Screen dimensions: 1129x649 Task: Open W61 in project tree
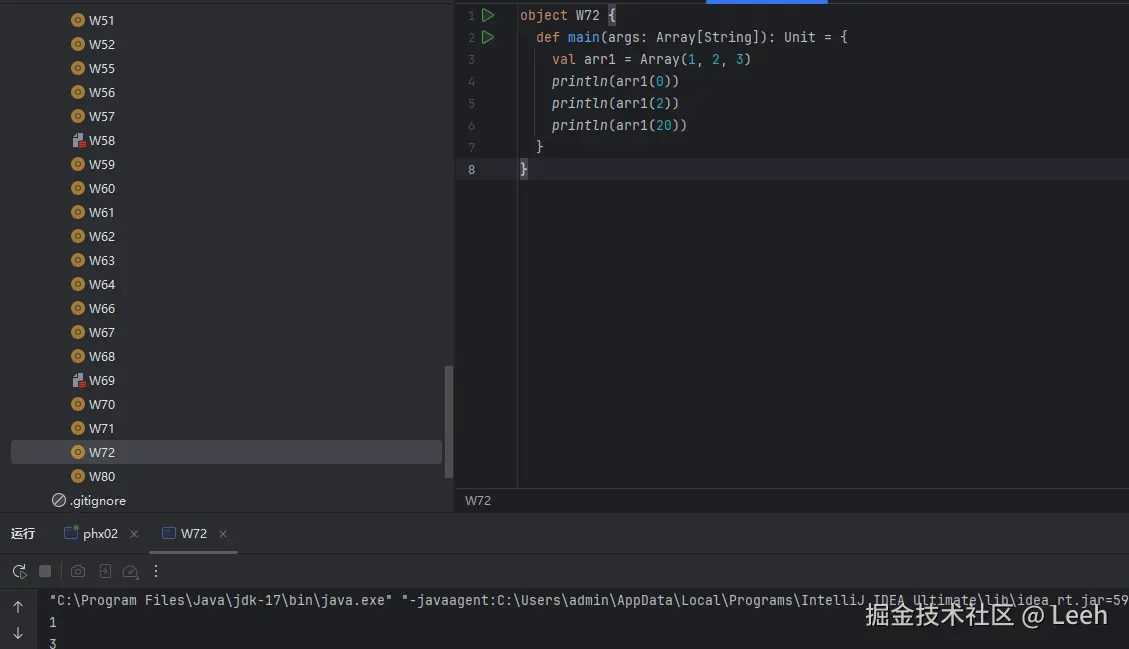[102, 212]
